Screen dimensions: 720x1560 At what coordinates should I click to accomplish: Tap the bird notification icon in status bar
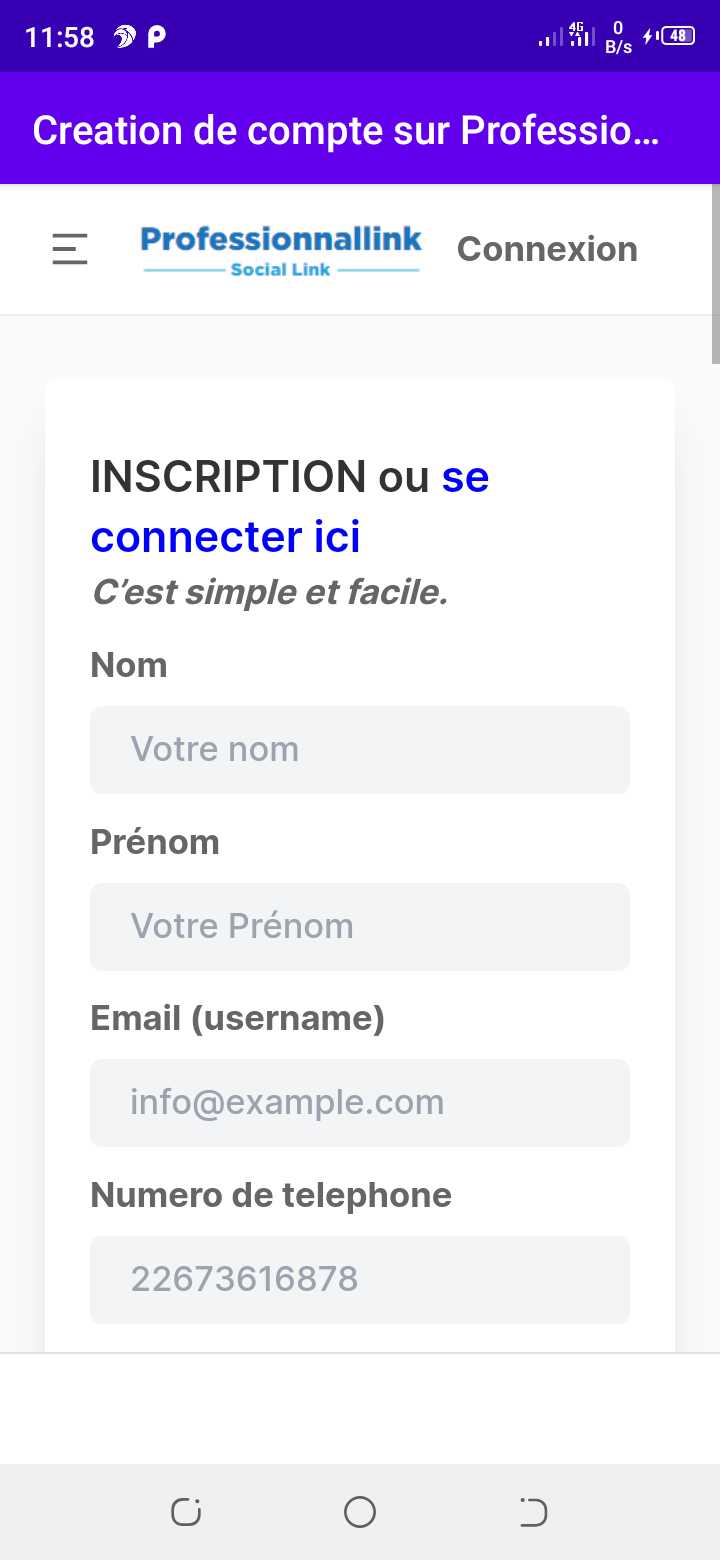tap(125, 37)
